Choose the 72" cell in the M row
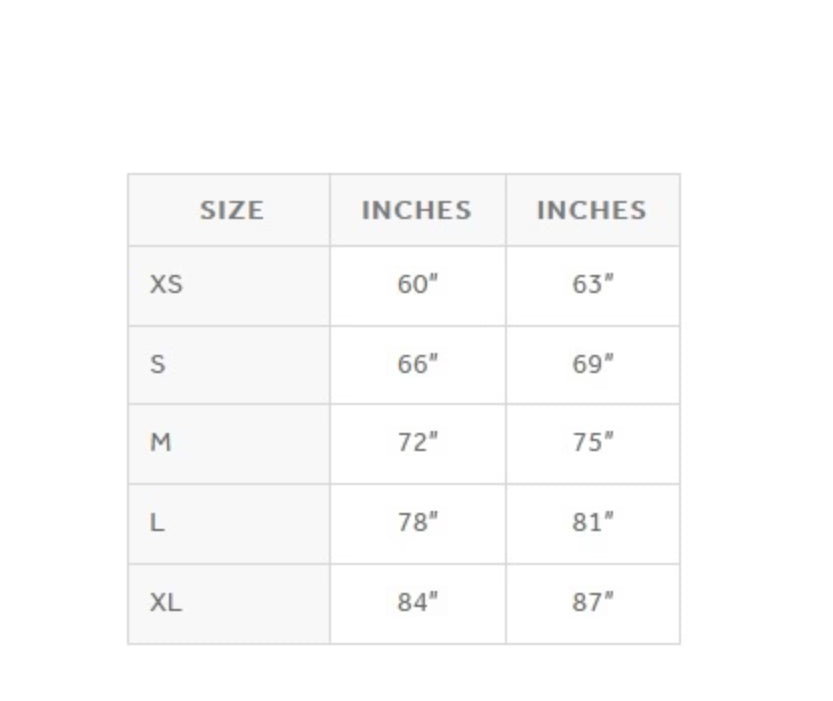Screen dimensions: 833x701 click(x=418, y=442)
